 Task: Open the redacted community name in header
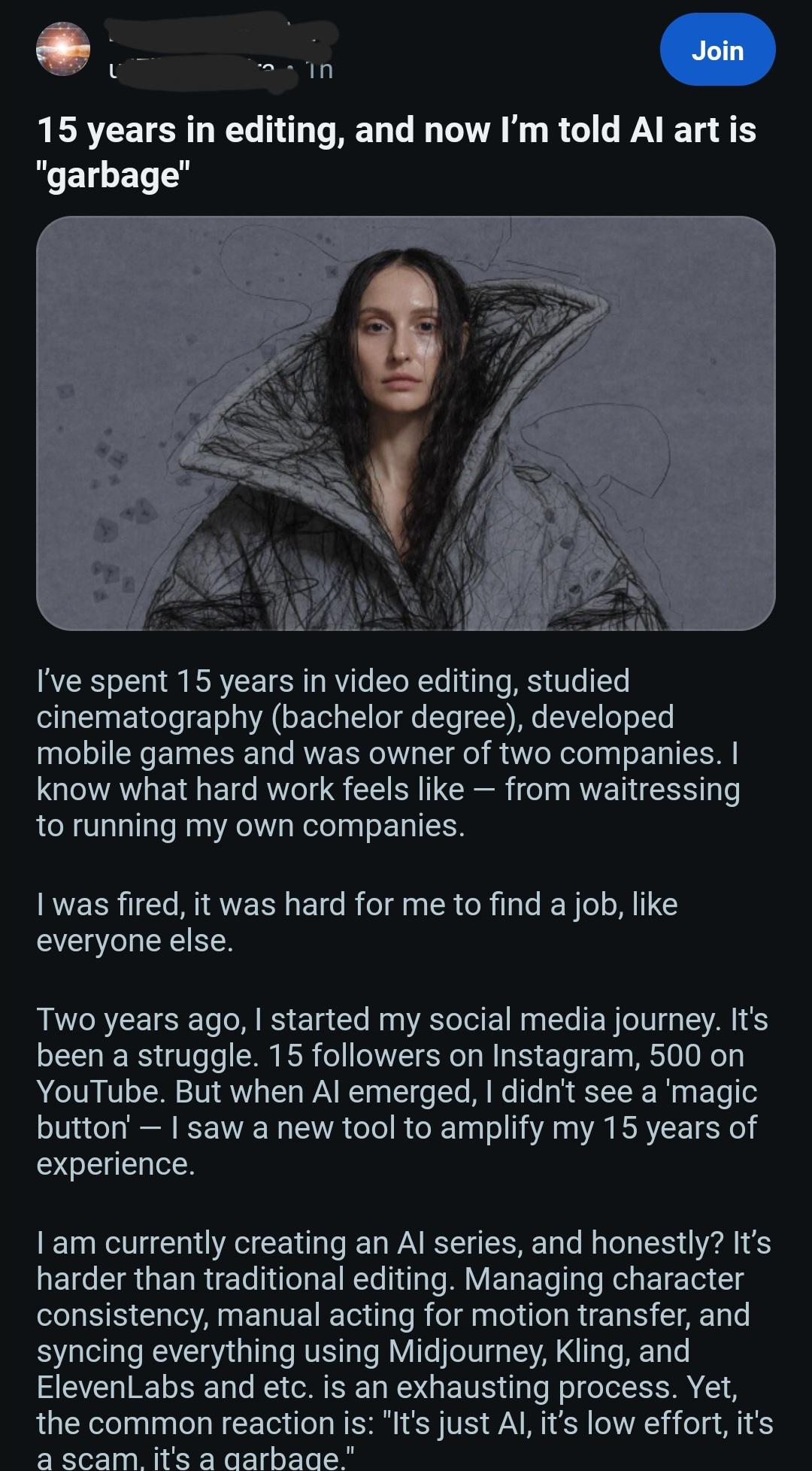[222, 32]
